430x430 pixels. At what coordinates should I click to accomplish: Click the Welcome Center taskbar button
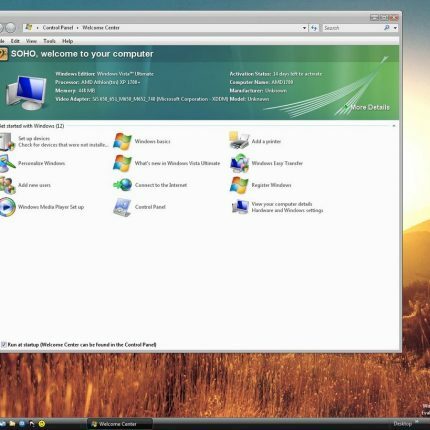click(x=120, y=424)
